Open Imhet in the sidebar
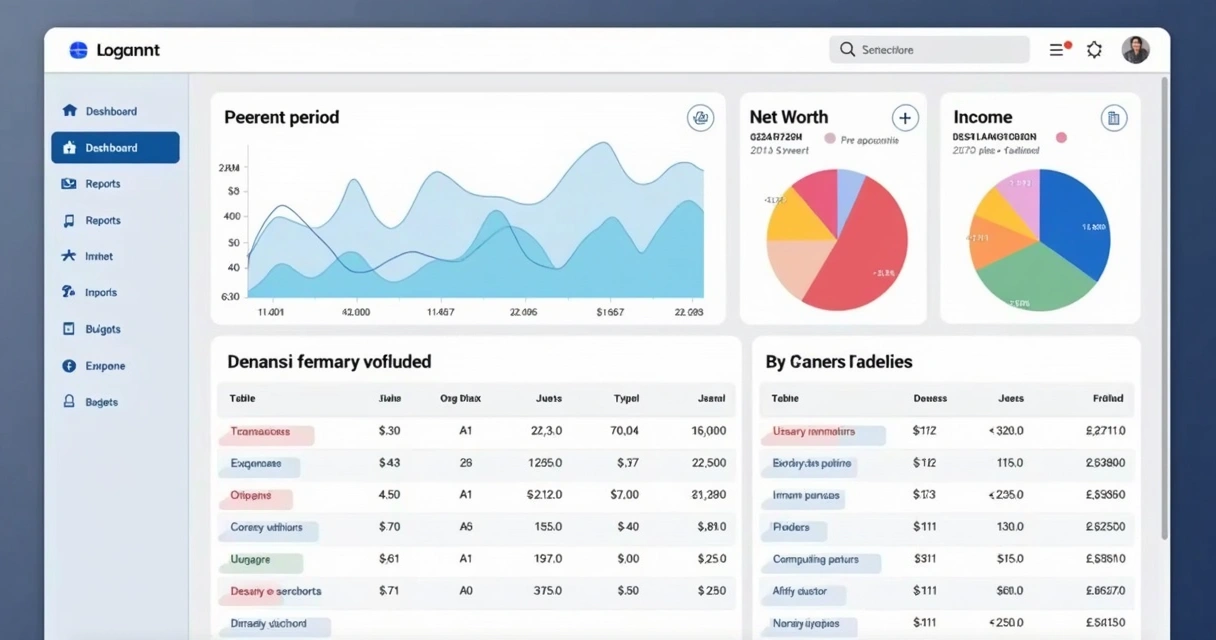Image resolution: width=1216 pixels, height=640 pixels. [x=87, y=256]
